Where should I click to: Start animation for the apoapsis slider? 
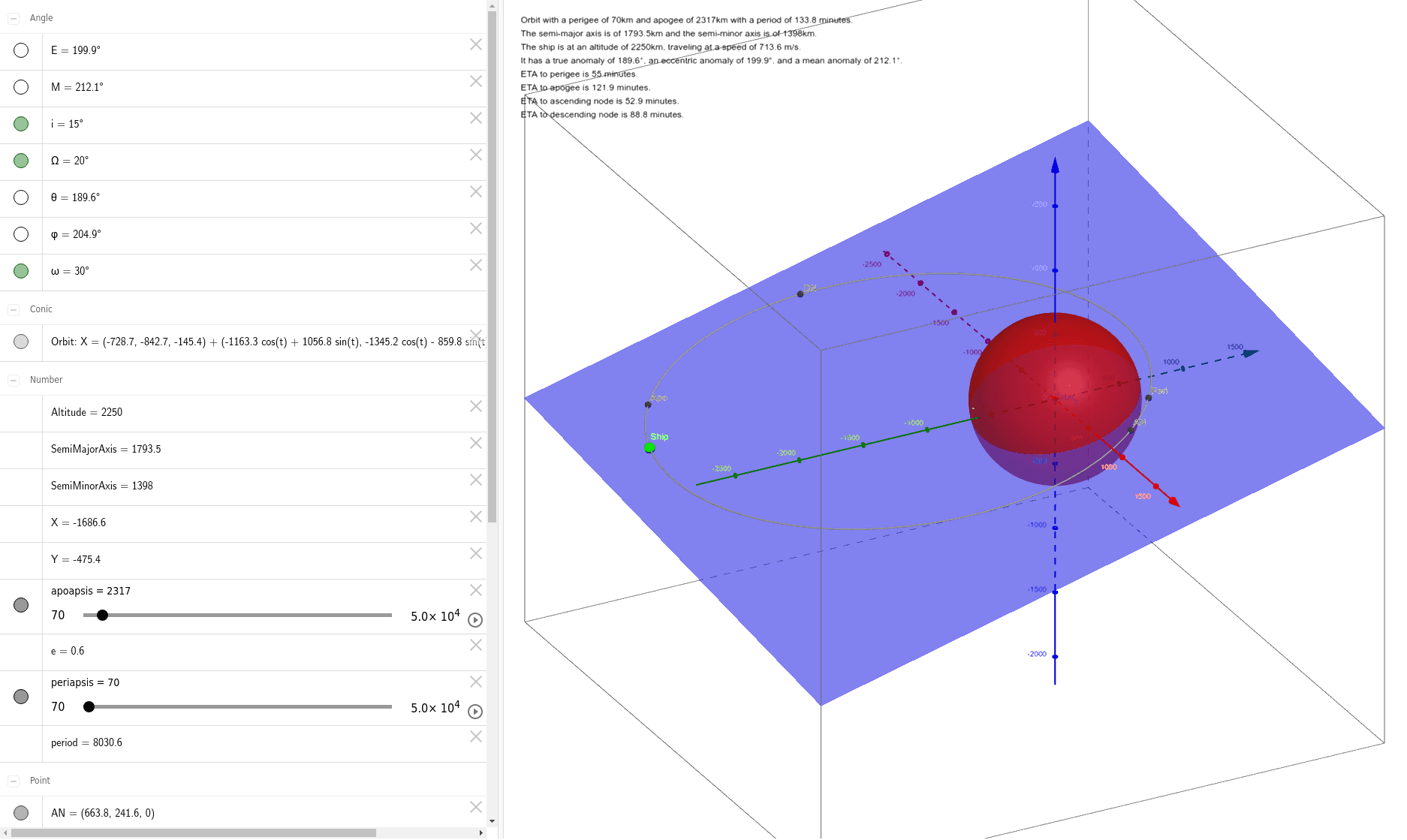tap(475, 620)
